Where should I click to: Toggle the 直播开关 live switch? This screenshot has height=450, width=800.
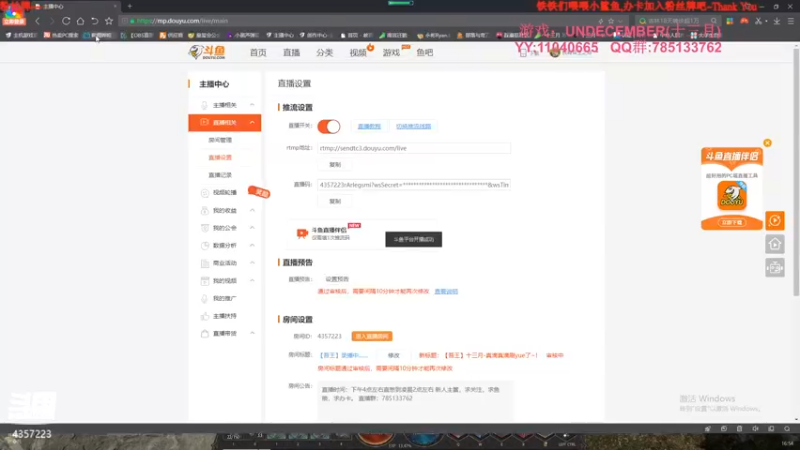pyautogui.click(x=329, y=127)
